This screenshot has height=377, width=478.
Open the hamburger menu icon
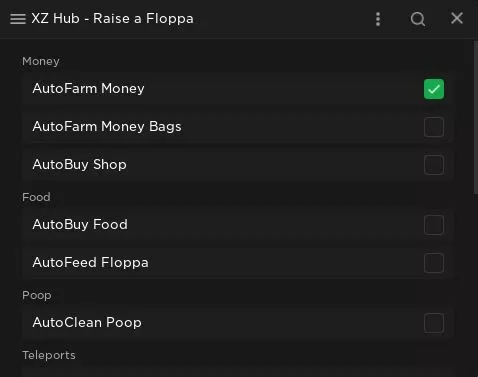(18, 19)
